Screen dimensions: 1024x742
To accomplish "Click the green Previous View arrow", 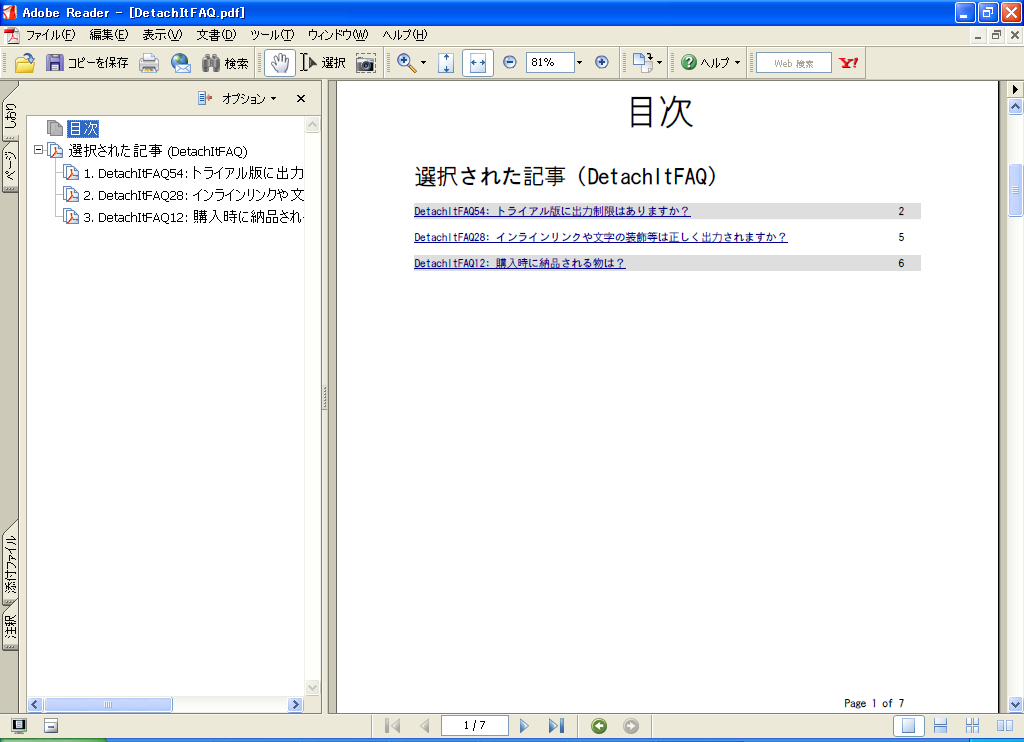I will [x=599, y=726].
